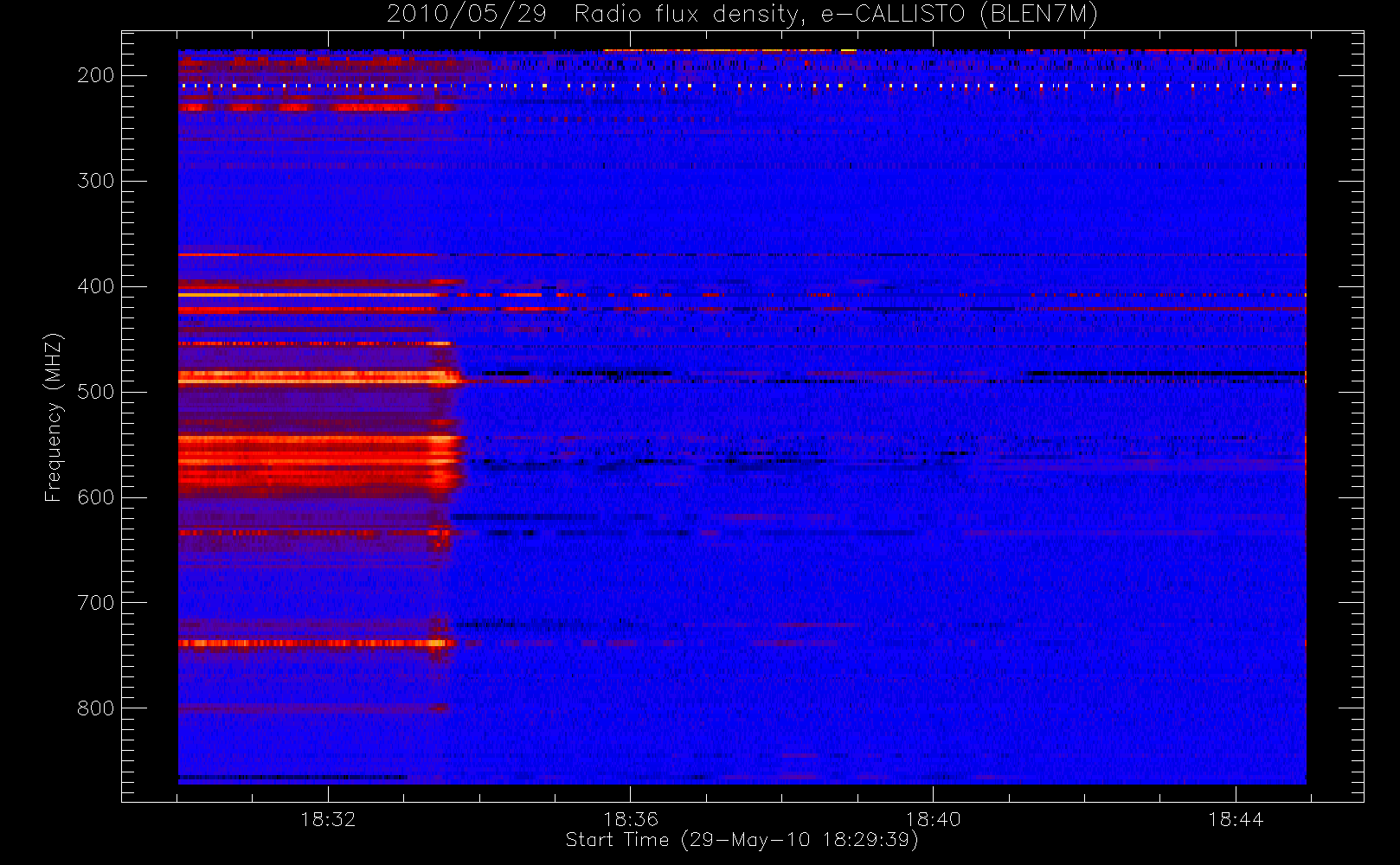Select the 200 frequency axis label
This screenshot has width=1400, height=865.
95,75
